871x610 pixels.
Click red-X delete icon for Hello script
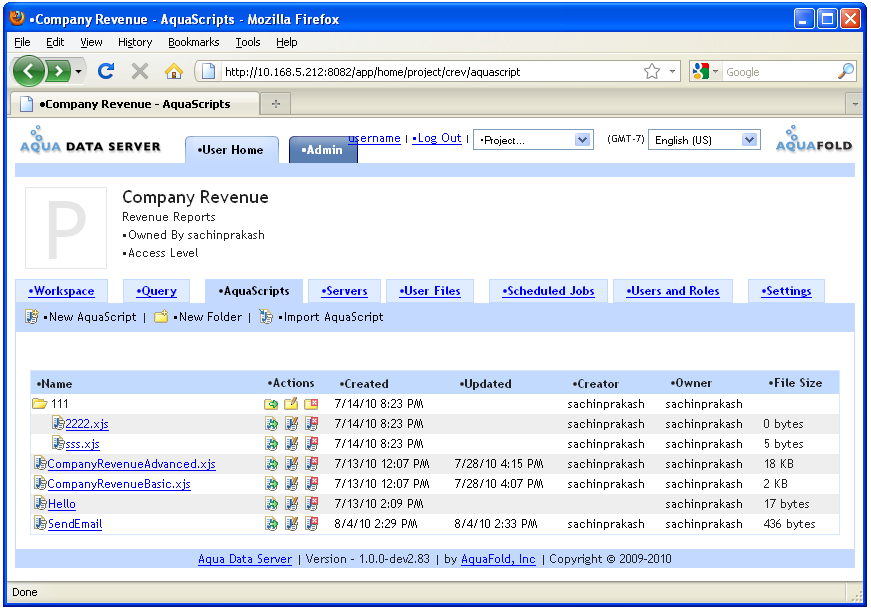click(x=312, y=504)
